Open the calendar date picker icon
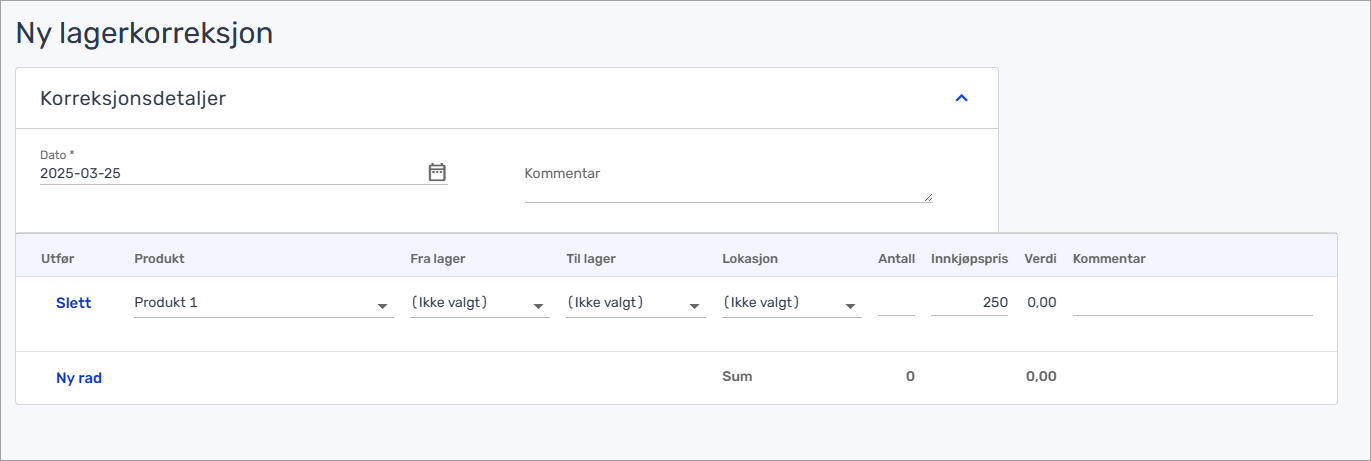Image resolution: width=1371 pixels, height=461 pixels. pyautogui.click(x=437, y=172)
